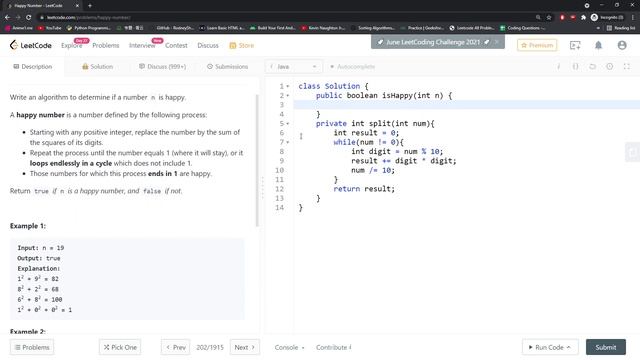Open the Java language dropdown

(294, 67)
